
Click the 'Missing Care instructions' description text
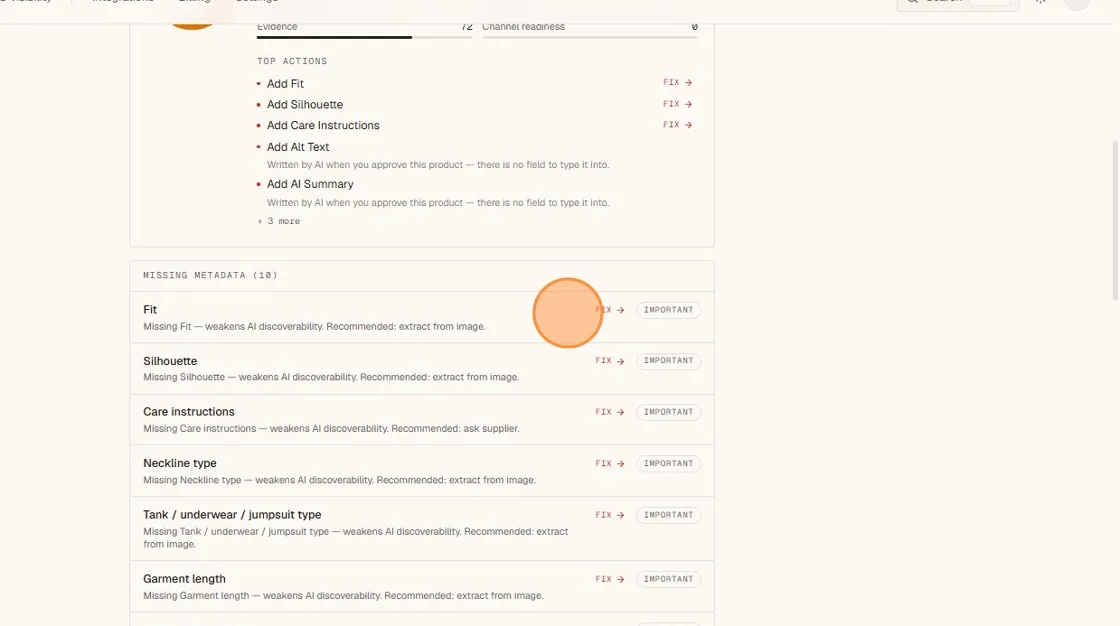click(x=331, y=429)
